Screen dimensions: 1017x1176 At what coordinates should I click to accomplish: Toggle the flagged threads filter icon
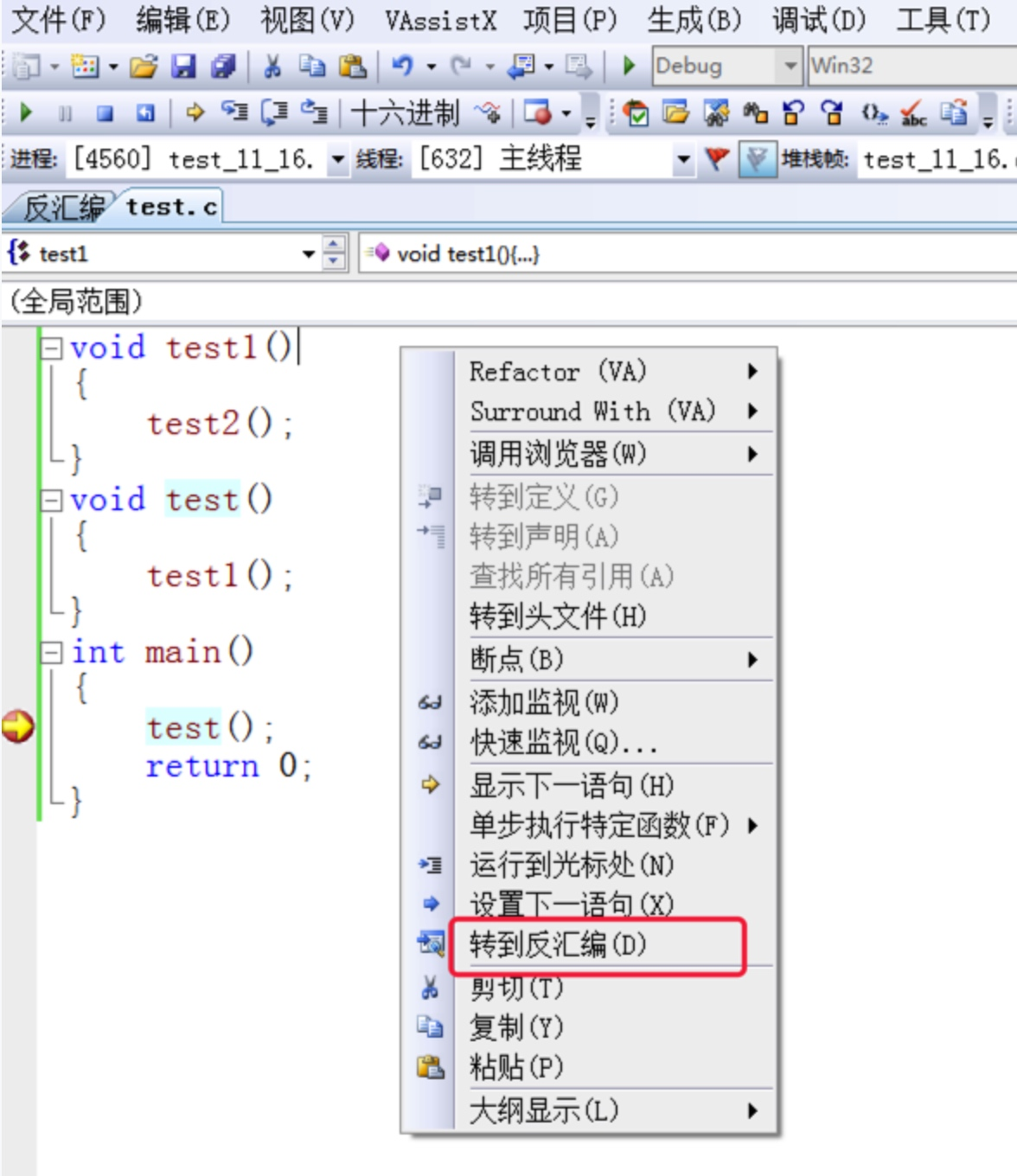(757, 160)
